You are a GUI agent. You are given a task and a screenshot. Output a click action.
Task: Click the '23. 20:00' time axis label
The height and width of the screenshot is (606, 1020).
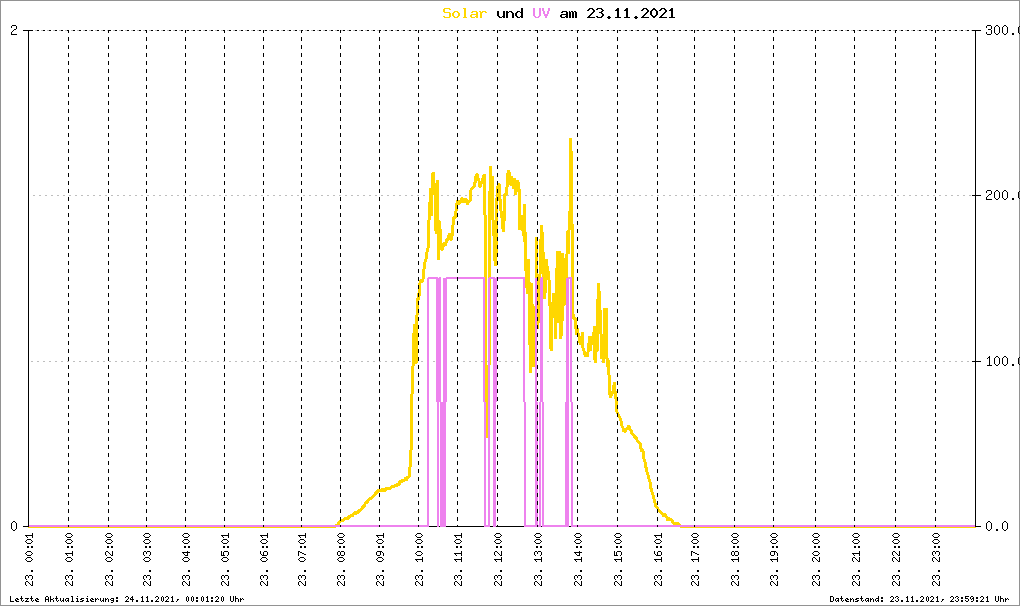[816, 560]
